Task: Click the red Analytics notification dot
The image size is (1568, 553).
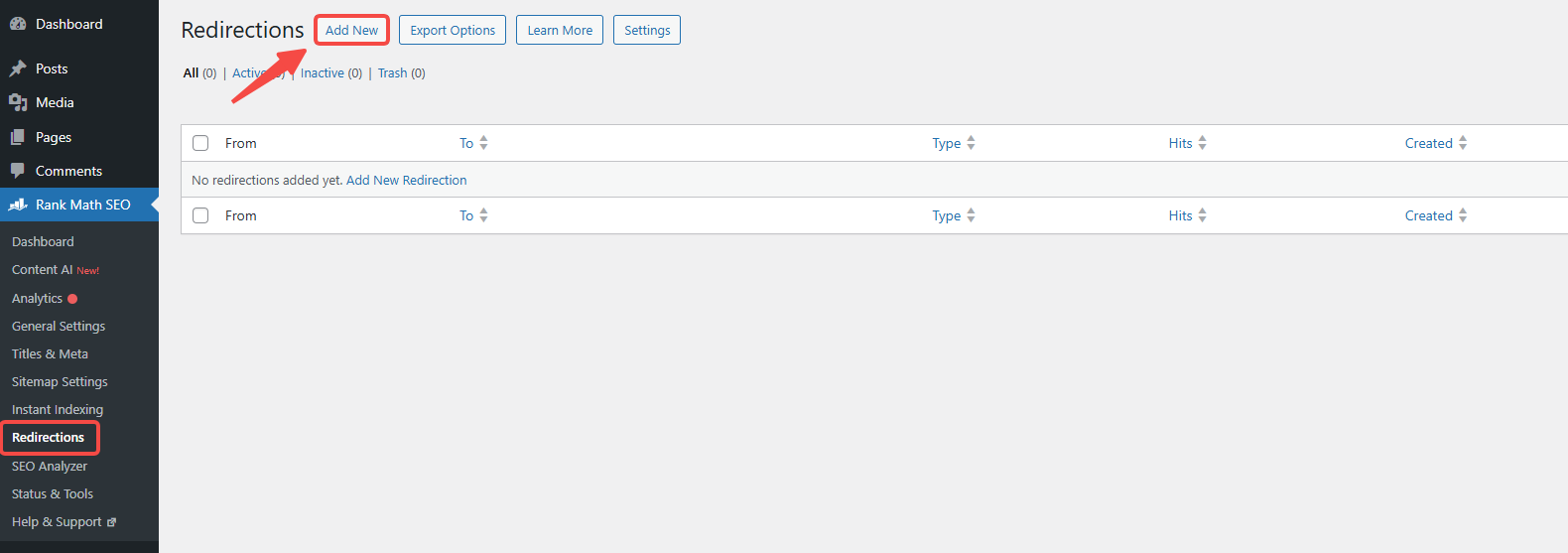Action: [x=72, y=299]
